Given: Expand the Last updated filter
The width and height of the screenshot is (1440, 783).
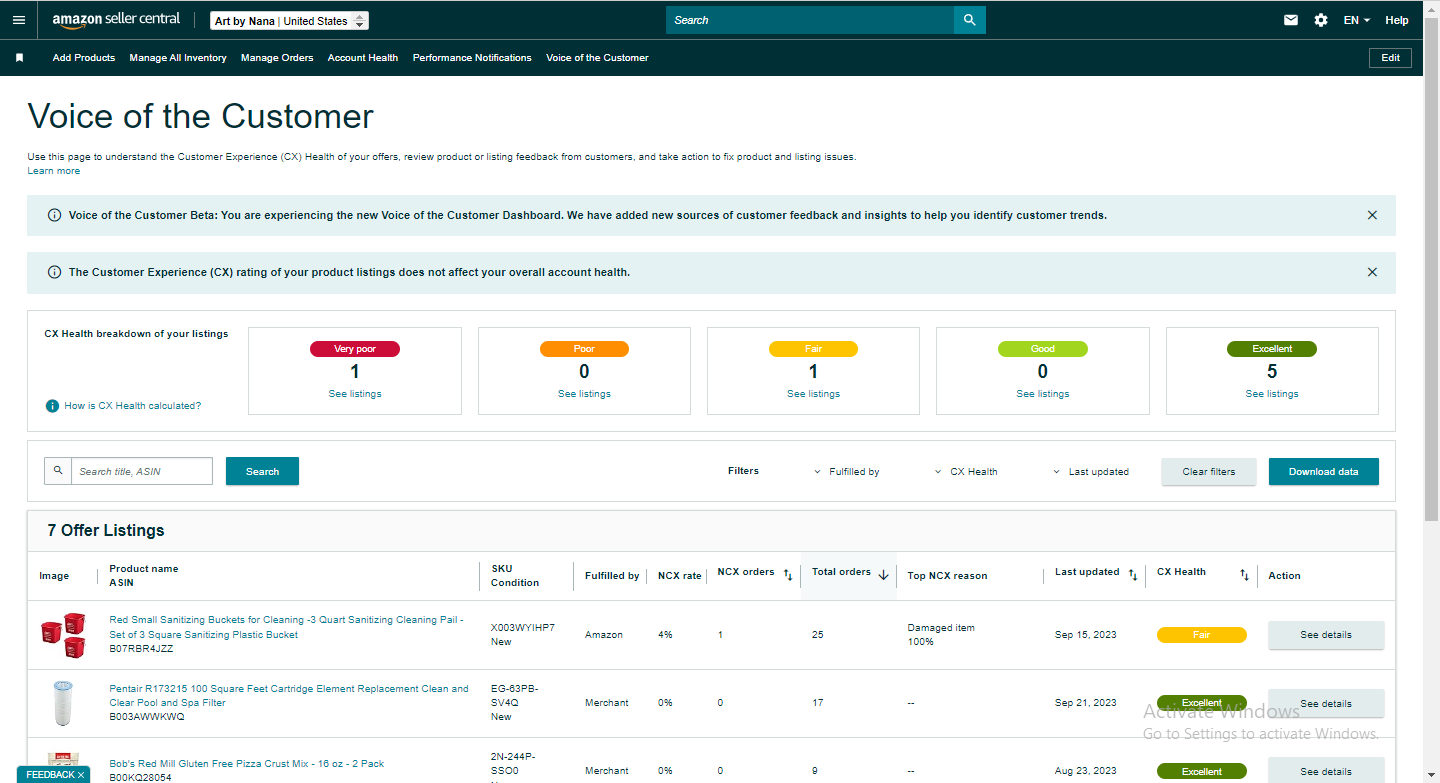Looking at the screenshot, I should point(1091,472).
